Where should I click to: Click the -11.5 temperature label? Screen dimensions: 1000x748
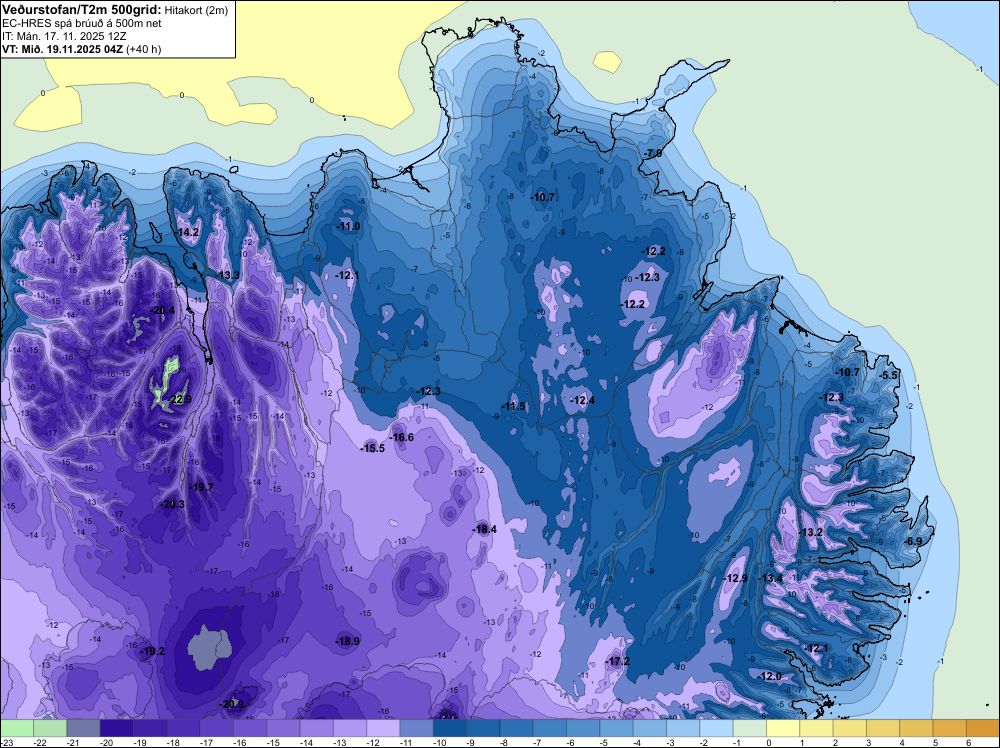[x=513, y=406]
